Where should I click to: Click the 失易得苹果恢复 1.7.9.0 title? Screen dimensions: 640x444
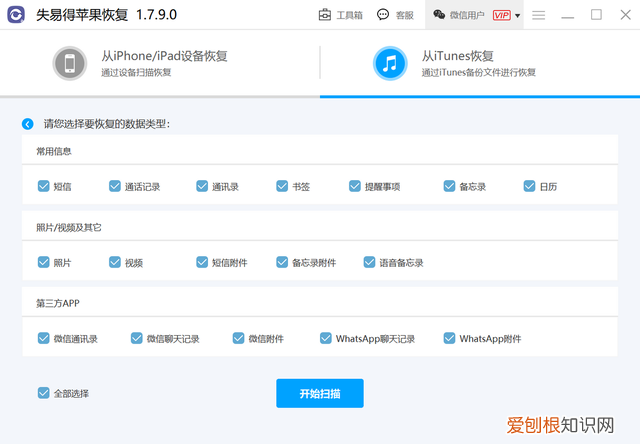coord(107,15)
